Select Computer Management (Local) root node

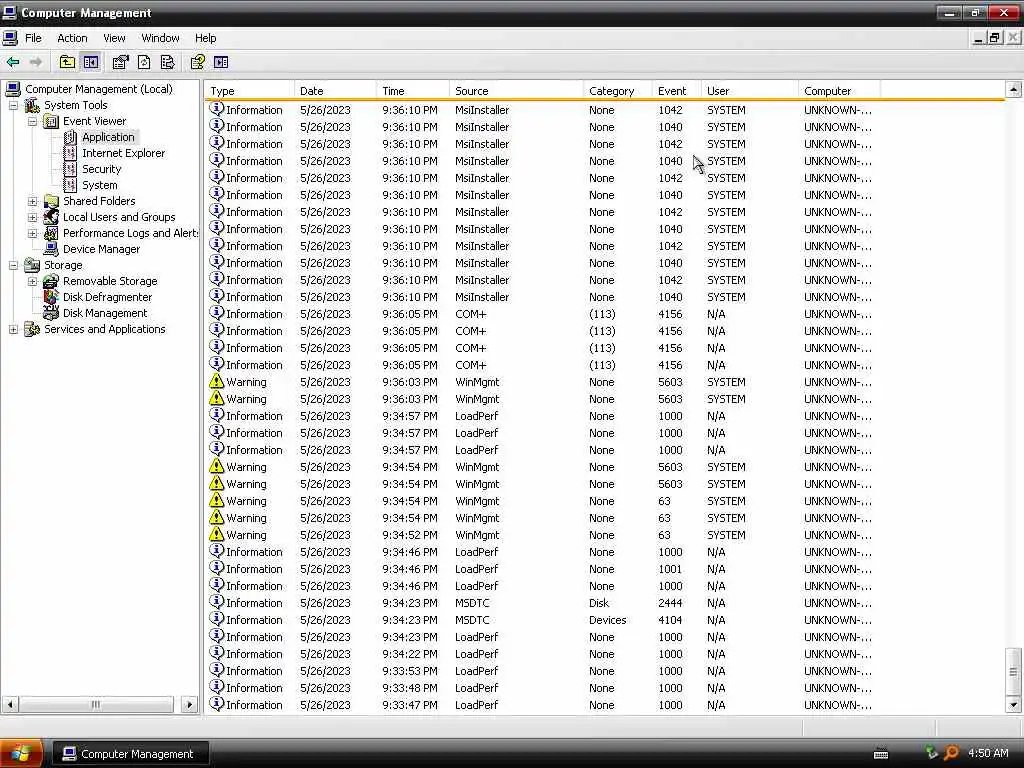(x=99, y=89)
